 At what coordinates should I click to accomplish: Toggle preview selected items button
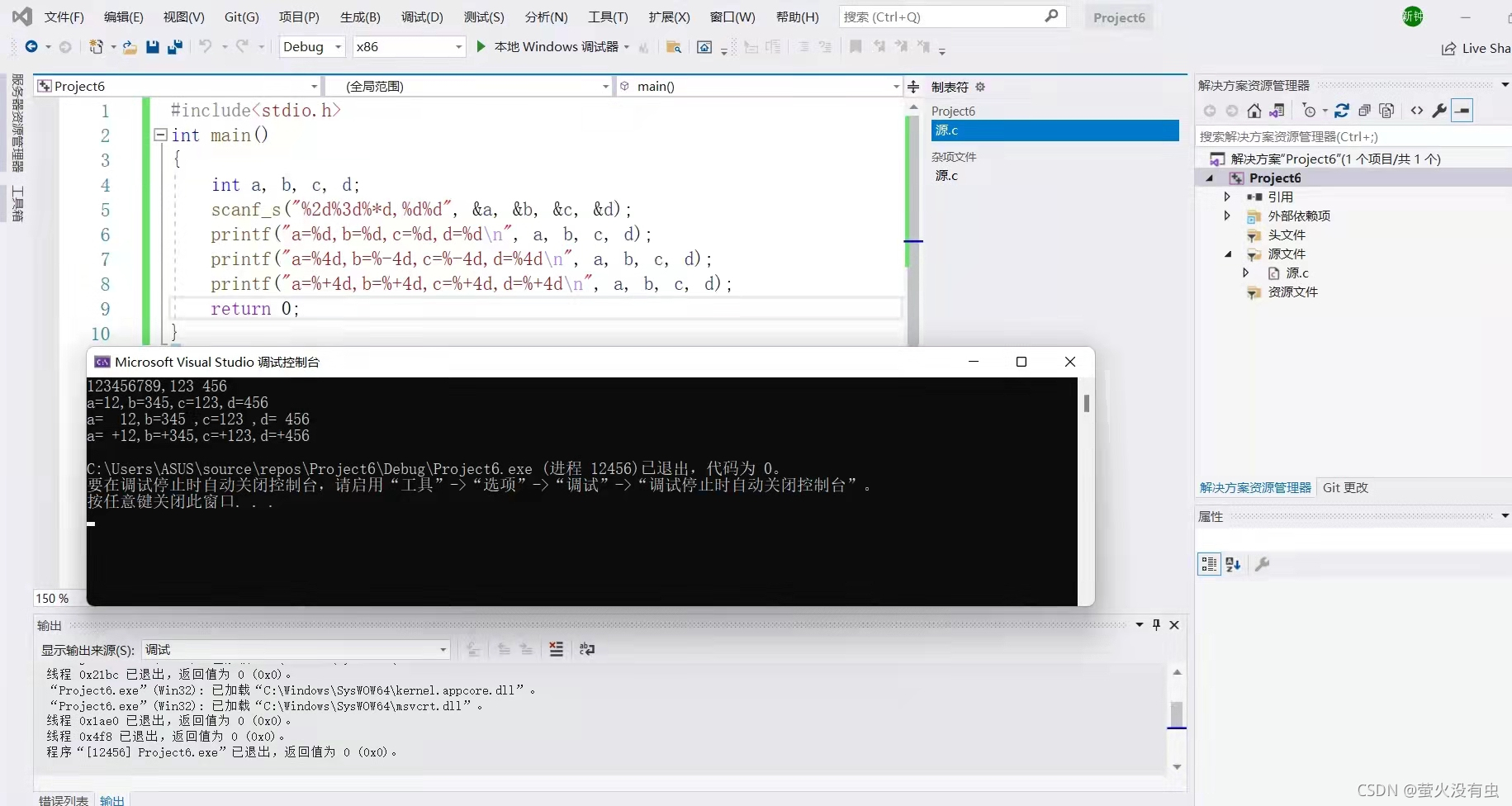(1462, 111)
